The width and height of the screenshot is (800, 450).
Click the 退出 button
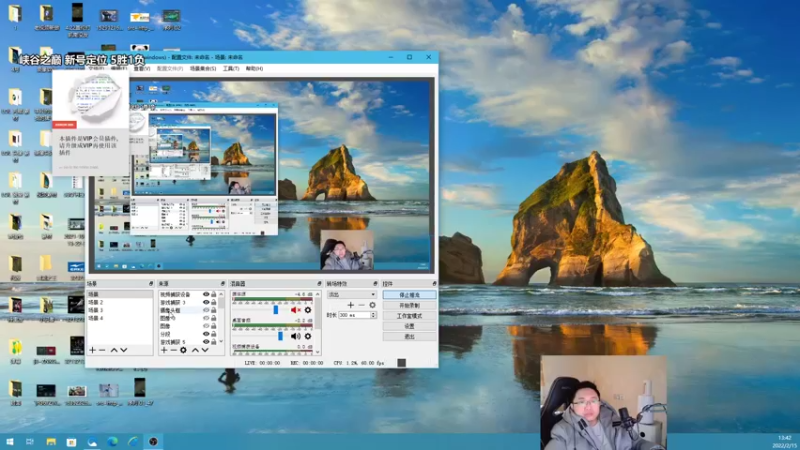click(409, 337)
